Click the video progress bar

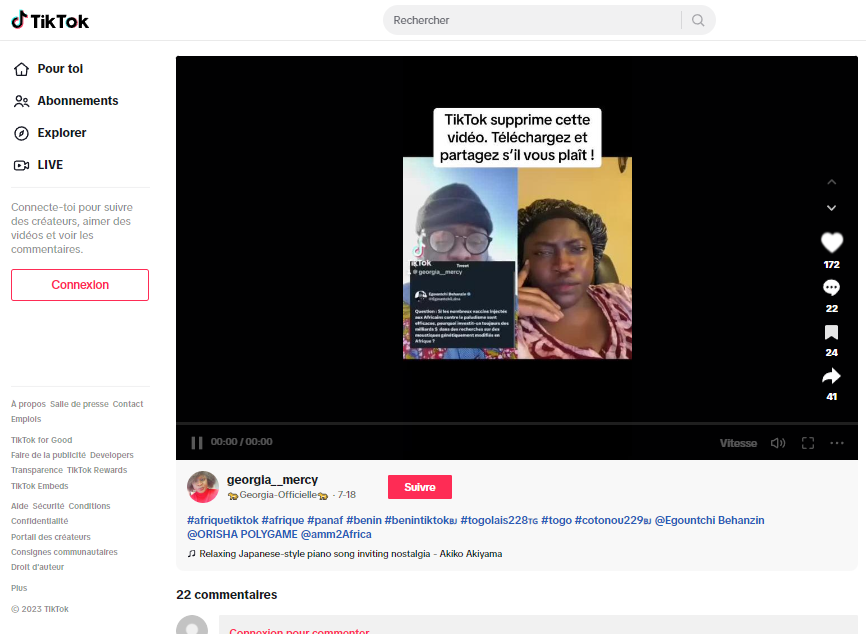pyautogui.click(x=517, y=424)
